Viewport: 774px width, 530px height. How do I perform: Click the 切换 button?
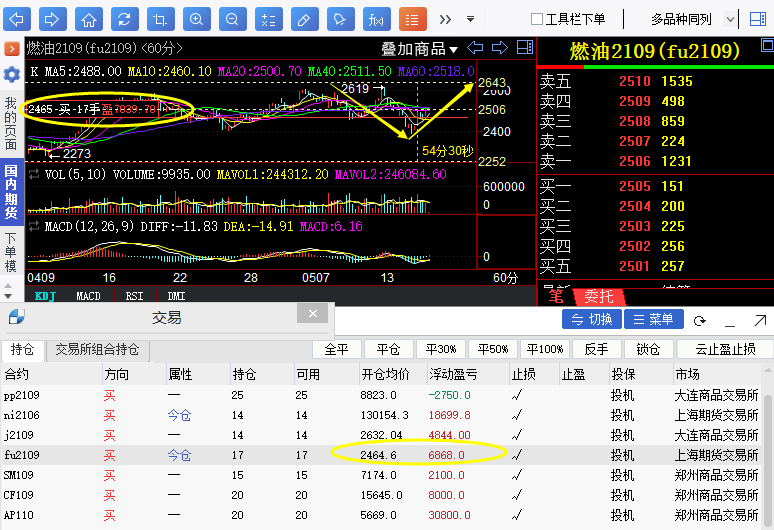(592, 319)
